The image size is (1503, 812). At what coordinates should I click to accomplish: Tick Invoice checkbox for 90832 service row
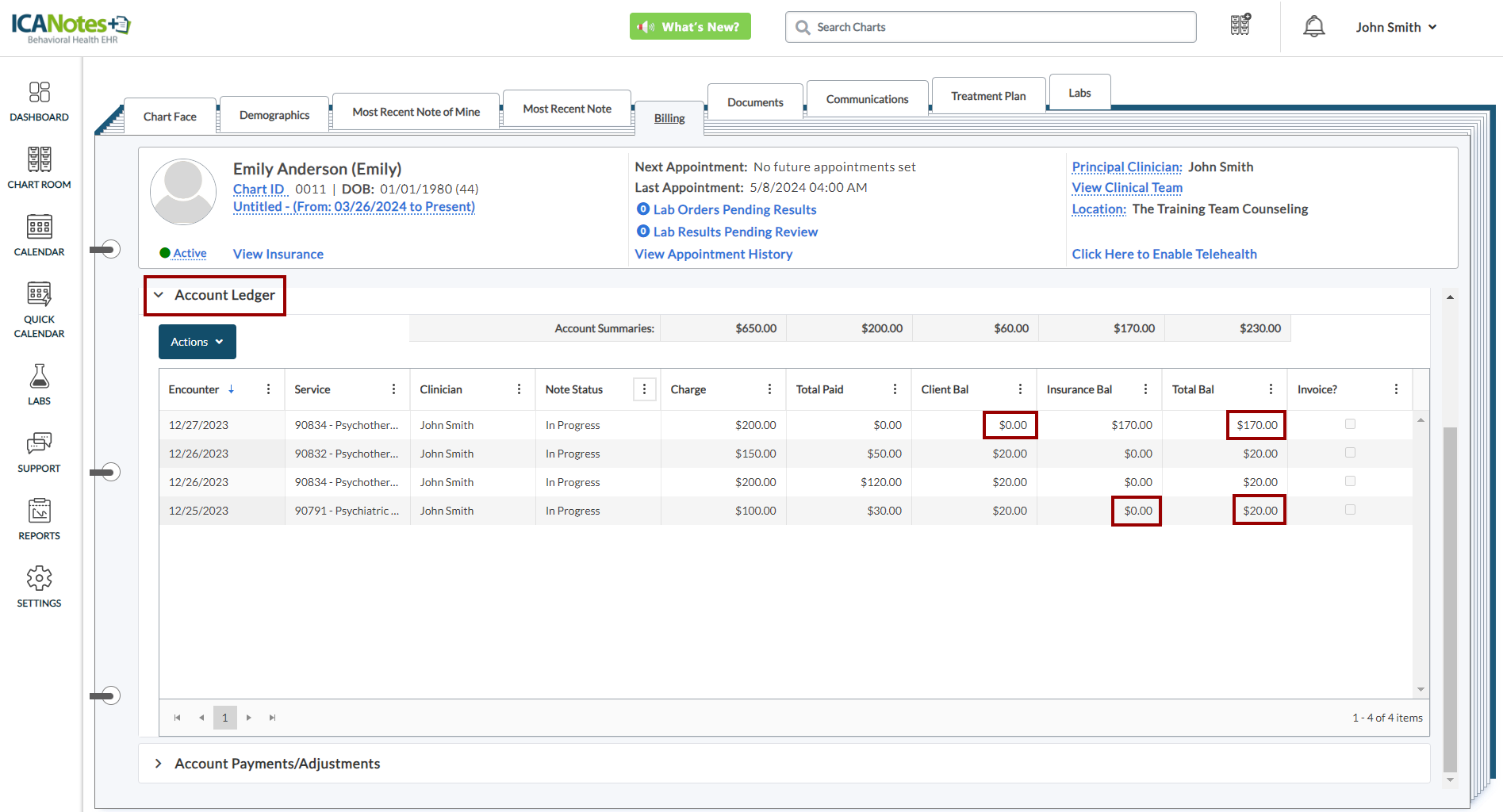[1350, 453]
